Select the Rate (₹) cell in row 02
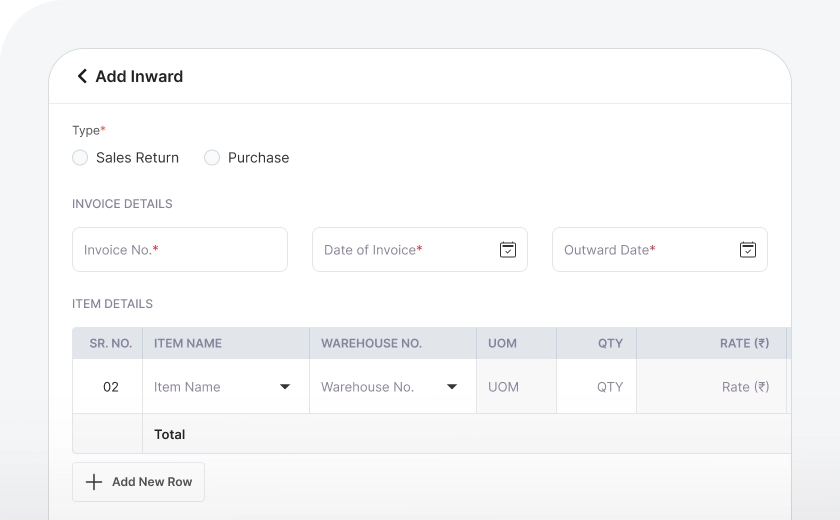The width and height of the screenshot is (840, 520). coord(712,387)
